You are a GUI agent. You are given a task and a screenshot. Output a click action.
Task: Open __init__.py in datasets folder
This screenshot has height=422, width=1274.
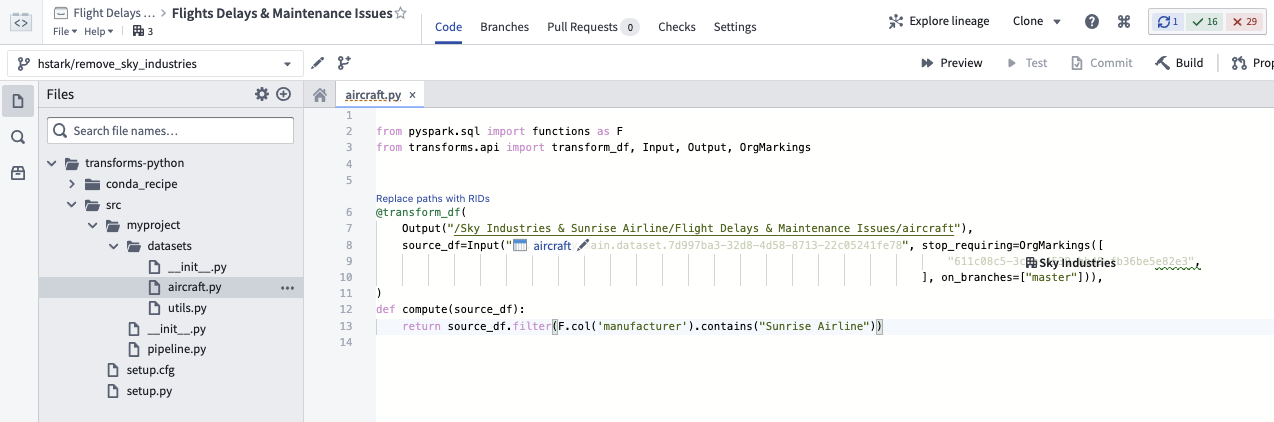197,267
